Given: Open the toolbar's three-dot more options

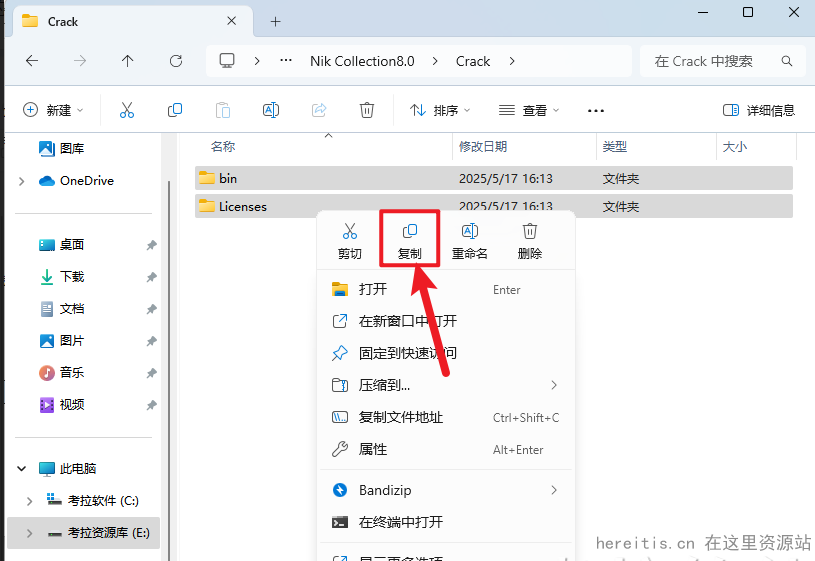Looking at the screenshot, I should tap(596, 111).
